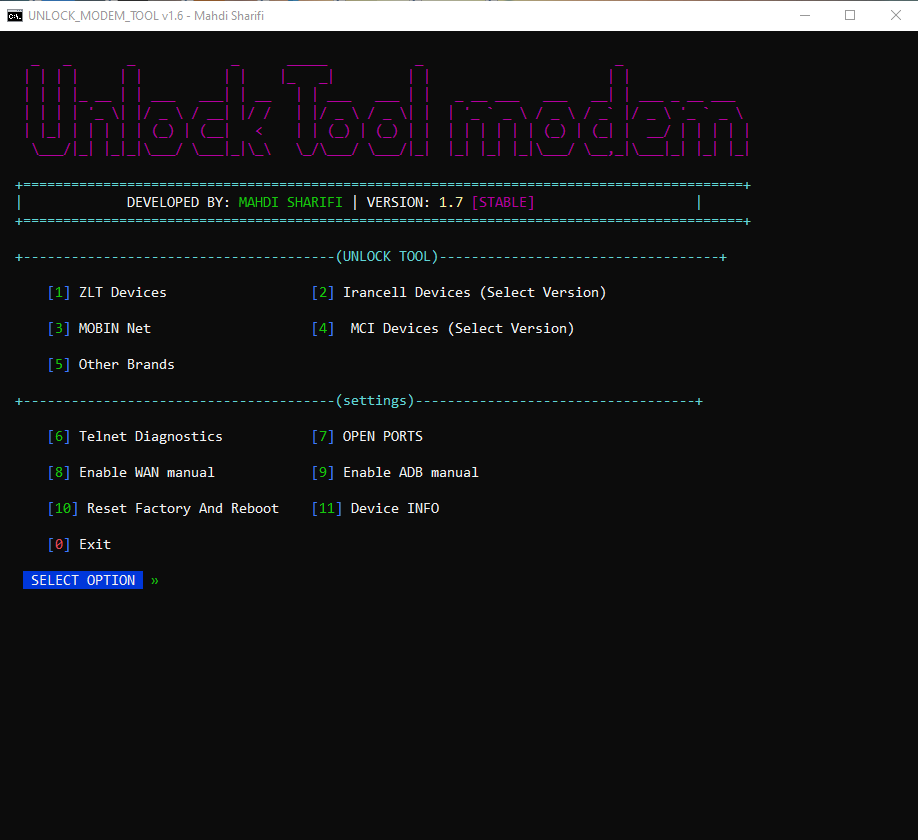
Task: Click the SELECT OPTION input prompt
Action: (x=83, y=580)
